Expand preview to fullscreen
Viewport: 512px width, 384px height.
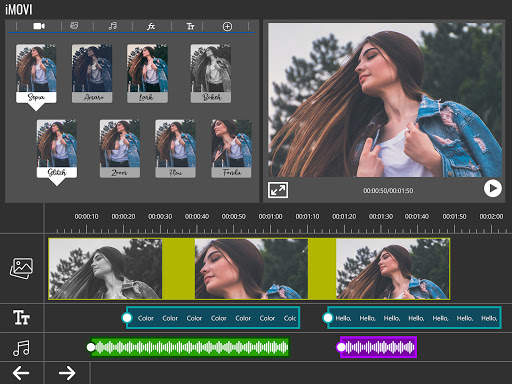tap(278, 190)
